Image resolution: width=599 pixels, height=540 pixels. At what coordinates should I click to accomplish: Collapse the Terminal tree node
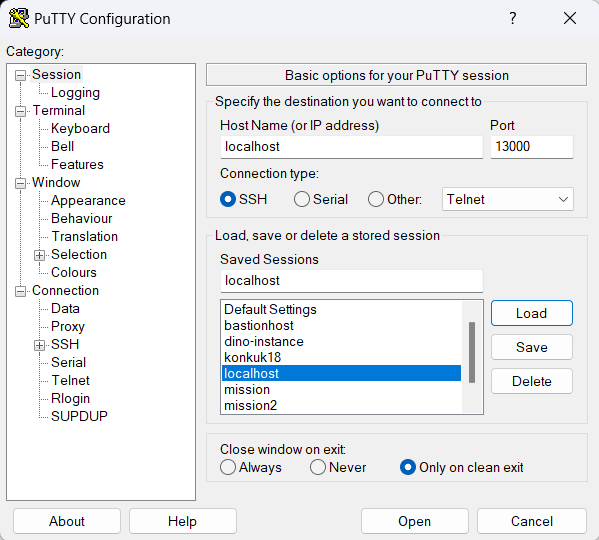pyautogui.click(x=20, y=112)
